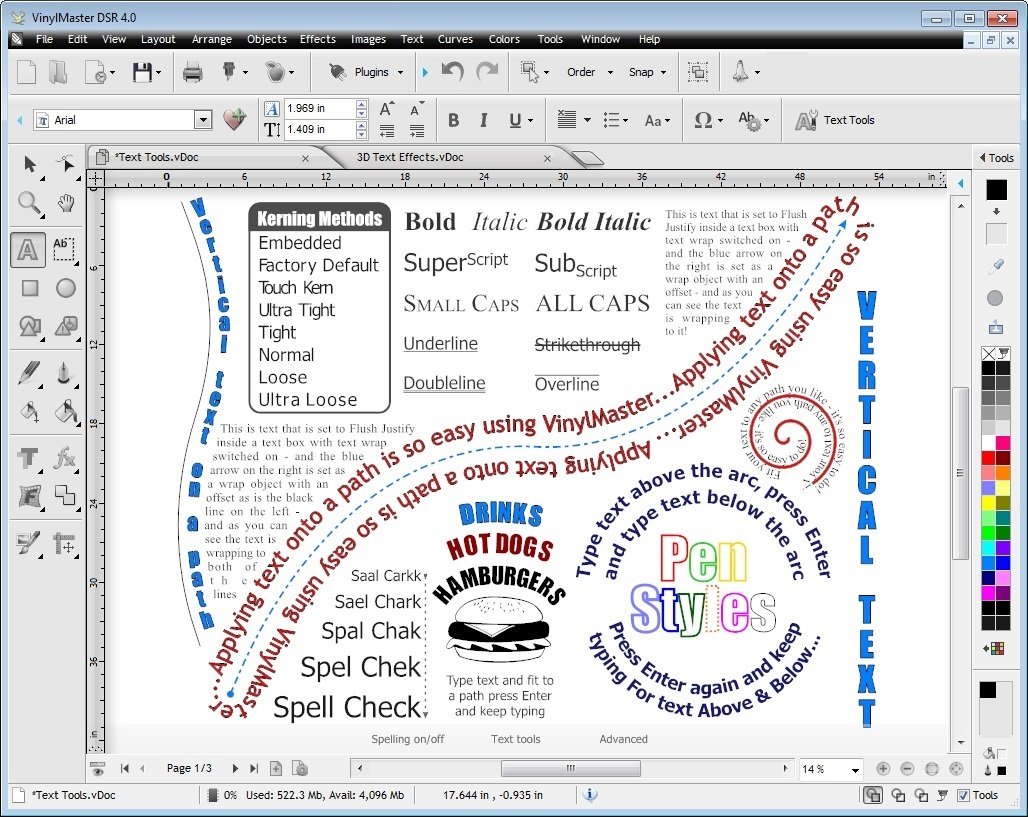Click the Print icon in toolbar
Screen dimensions: 1028x817
pyautogui.click(x=192, y=72)
